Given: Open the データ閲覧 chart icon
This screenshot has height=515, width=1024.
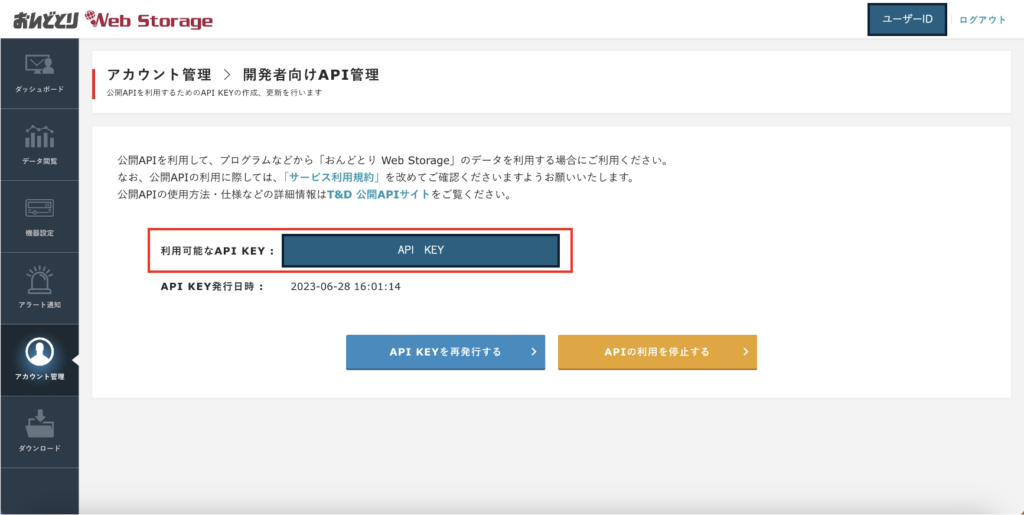Looking at the screenshot, I should click(x=39, y=137).
